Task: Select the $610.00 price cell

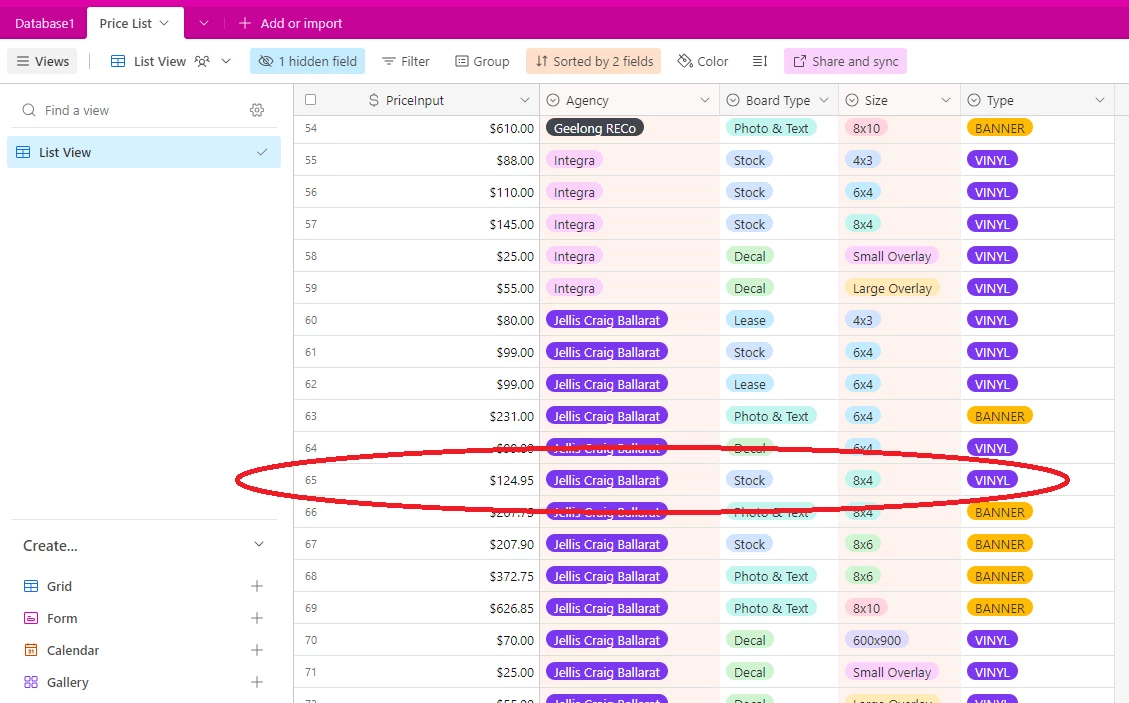Action: point(417,128)
